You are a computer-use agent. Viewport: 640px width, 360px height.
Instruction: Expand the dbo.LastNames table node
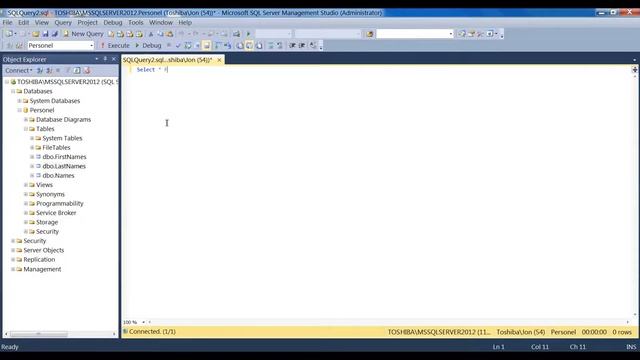tap(32, 166)
